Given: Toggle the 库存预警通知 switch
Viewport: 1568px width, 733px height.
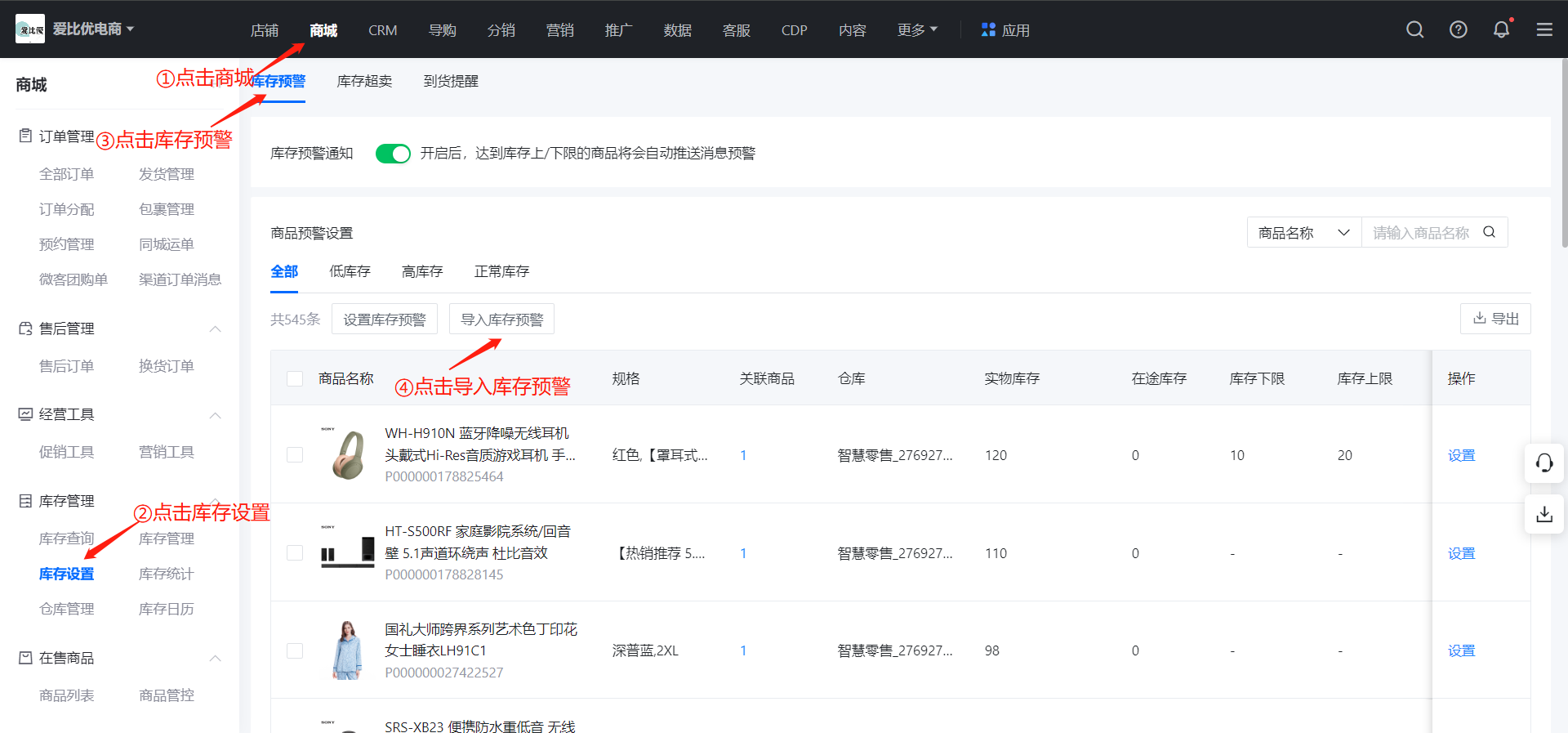Looking at the screenshot, I should (393, 154).
